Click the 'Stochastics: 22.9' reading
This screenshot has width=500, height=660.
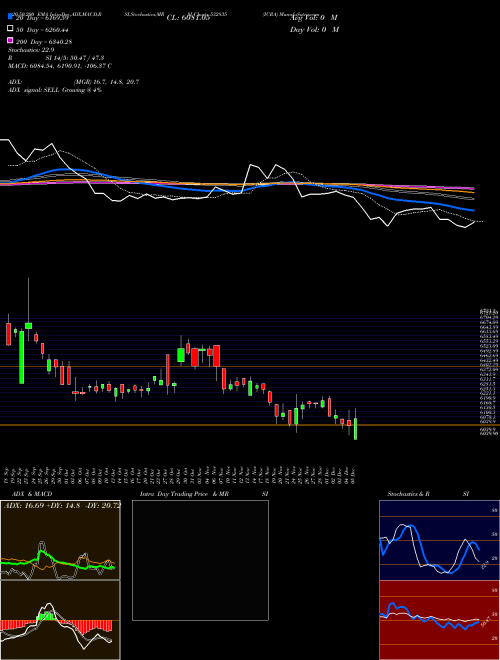(x=31, y=50)
